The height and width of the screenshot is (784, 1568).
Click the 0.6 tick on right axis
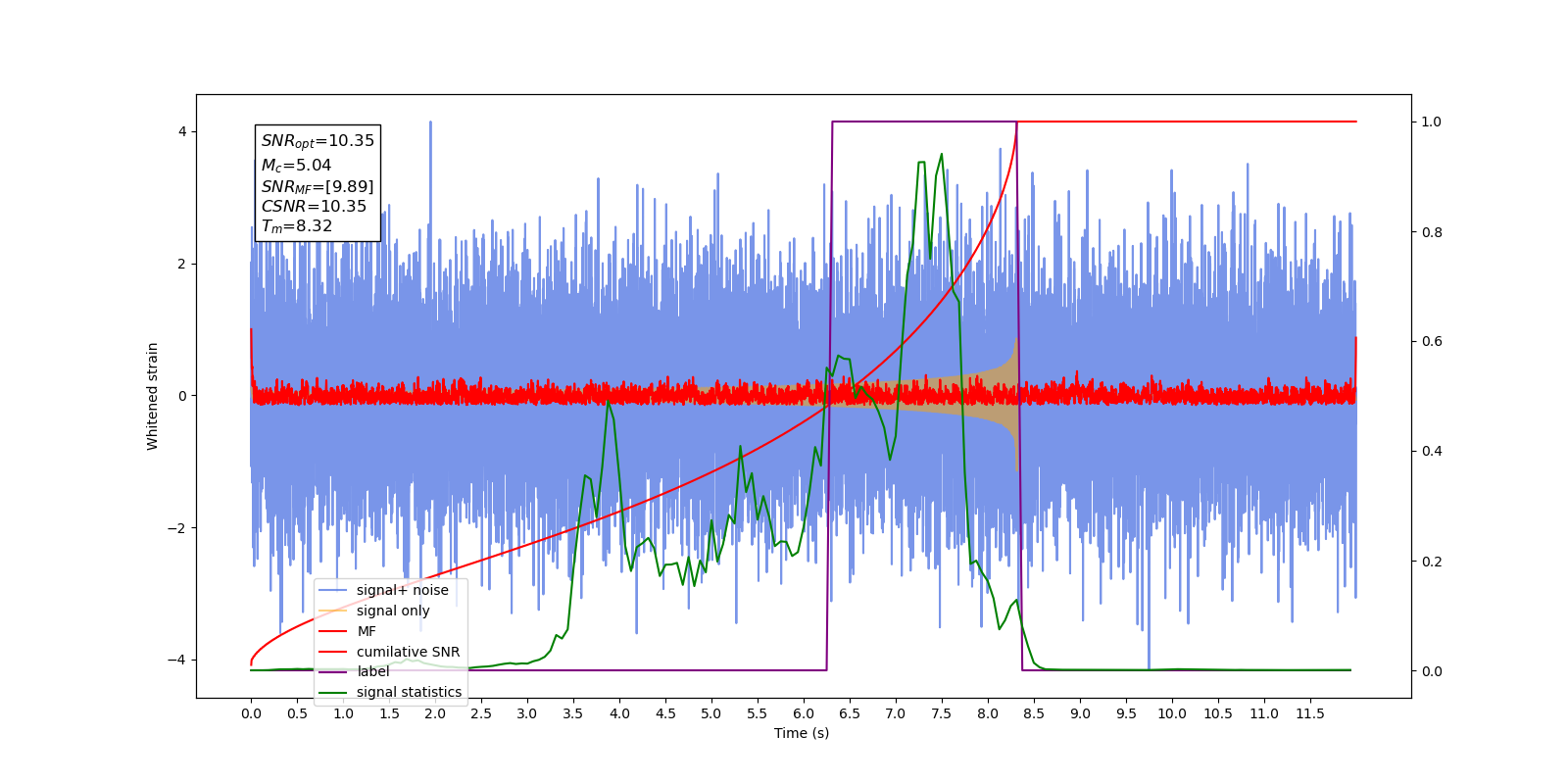[1432, 341]
